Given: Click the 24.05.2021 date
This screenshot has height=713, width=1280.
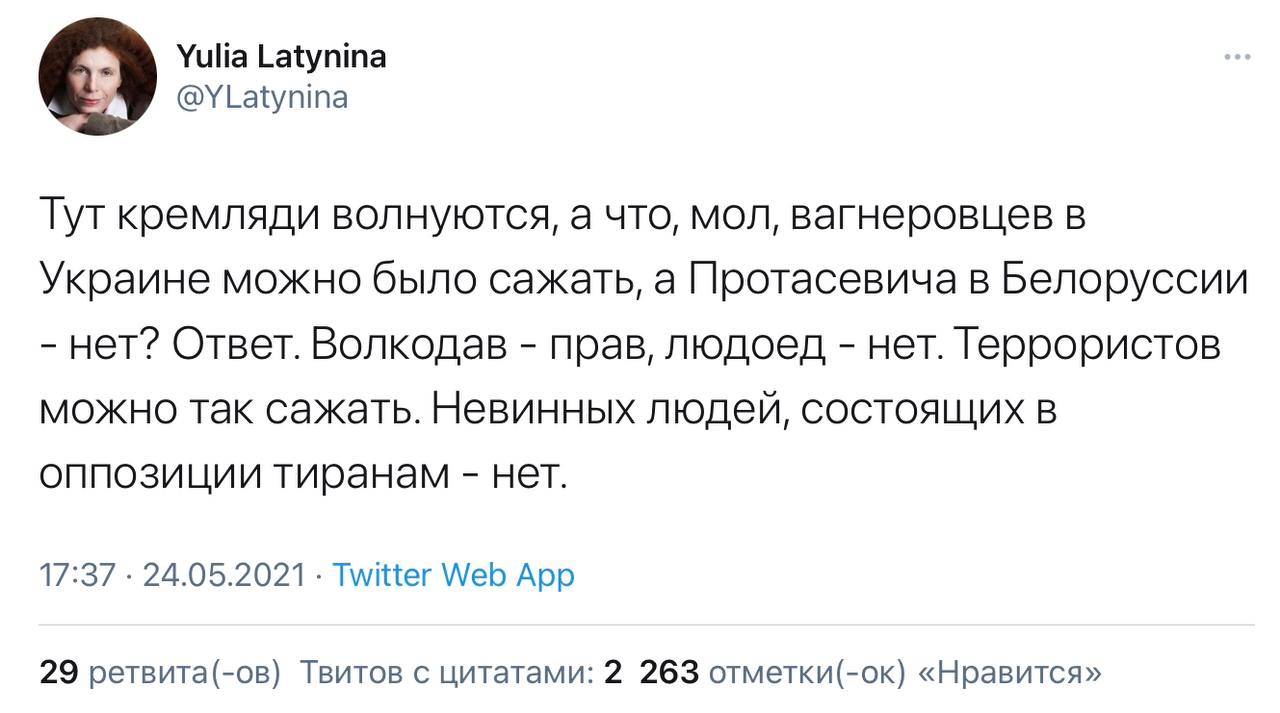Looking at the screenshot, I should 224,576.
